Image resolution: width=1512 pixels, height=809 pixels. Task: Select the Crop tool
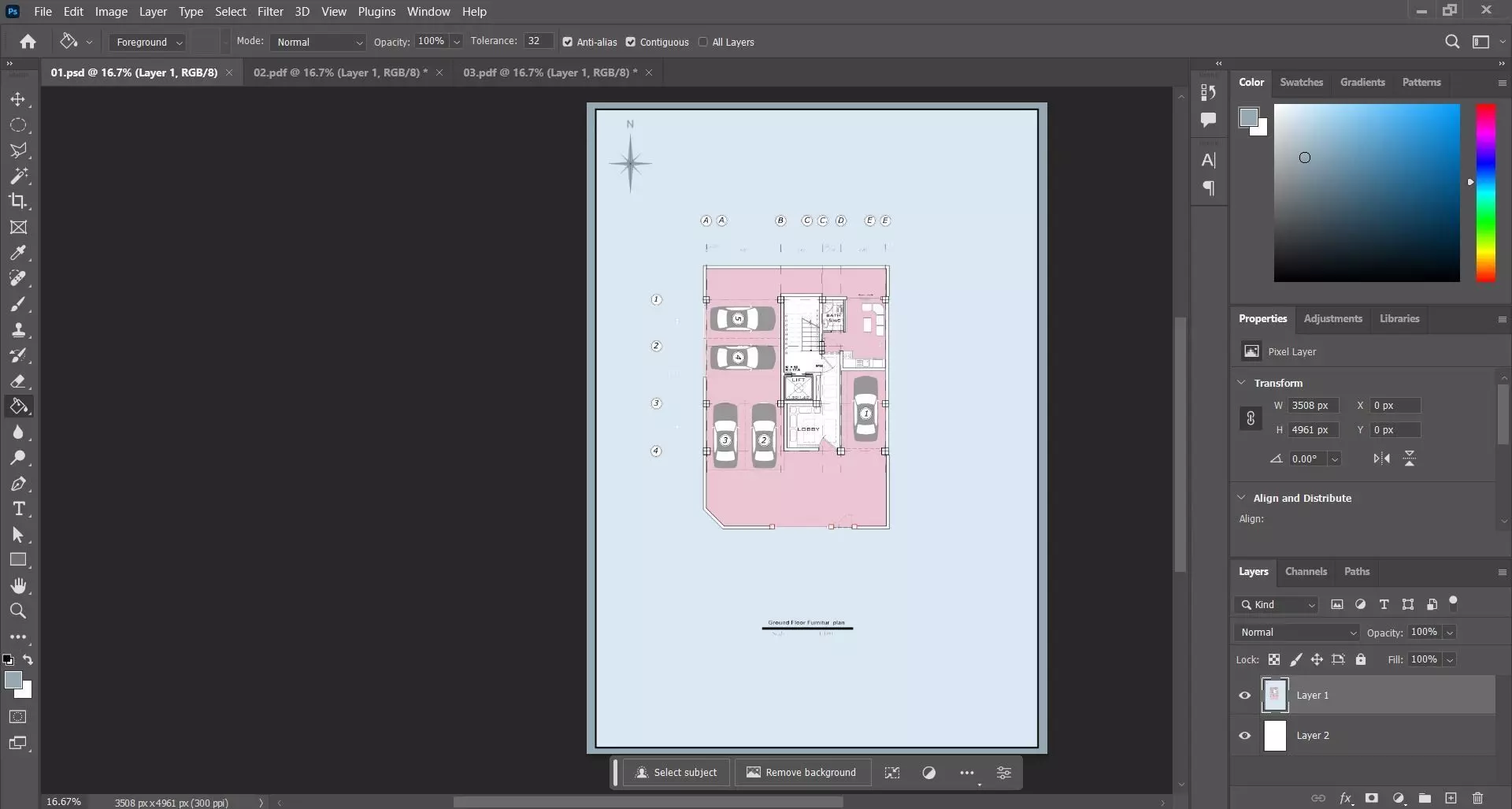(x=18, y=201)
